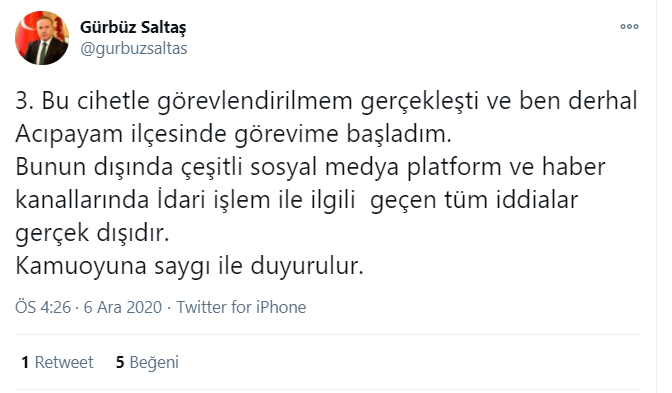
Task: Select the tweet line starting '3. Bu cihetle'
Action: pyautogui.click(x=327, y=101)
